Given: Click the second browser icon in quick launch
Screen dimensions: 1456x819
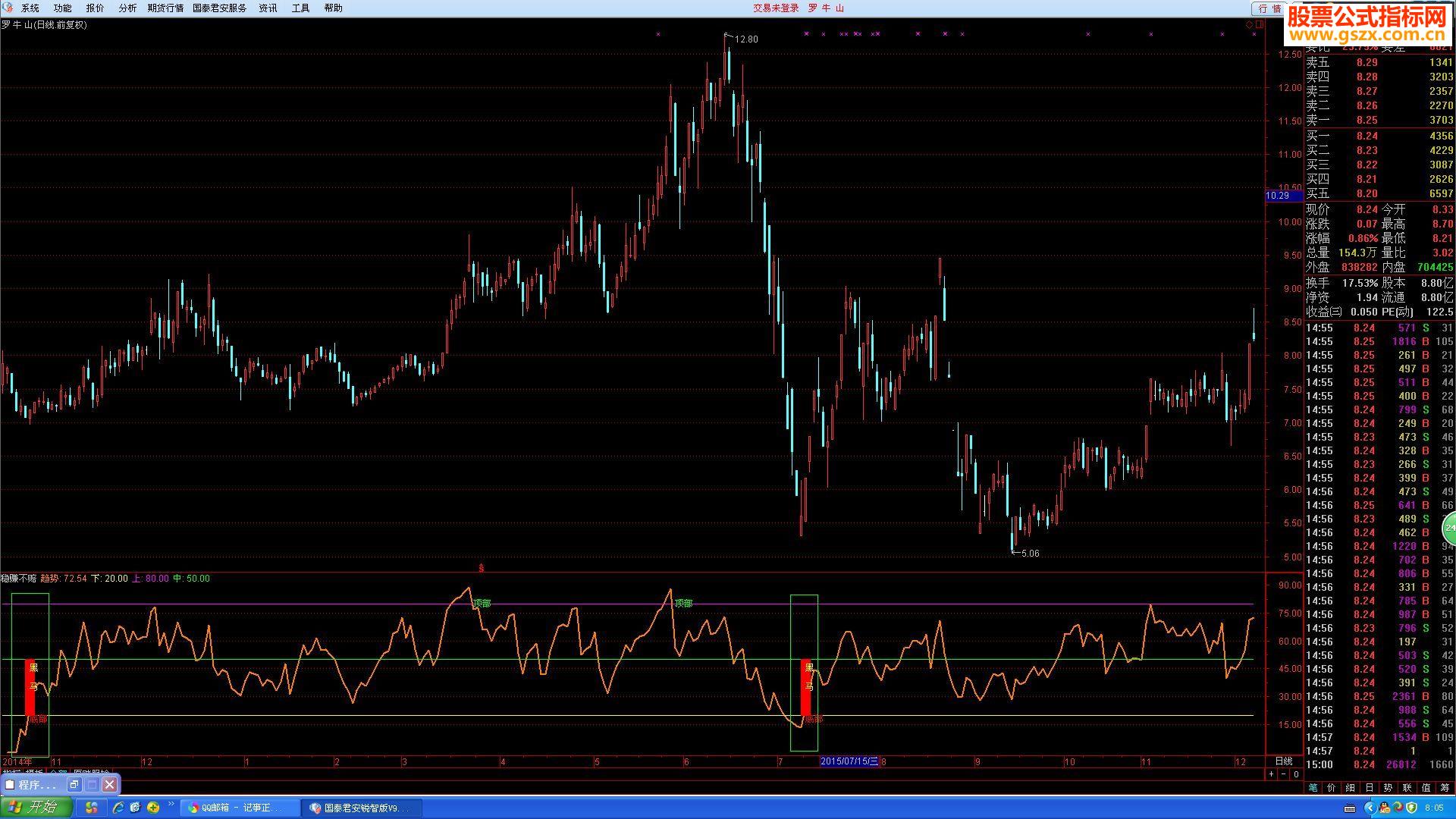Looking at the screenshot, I should (136, 808).
